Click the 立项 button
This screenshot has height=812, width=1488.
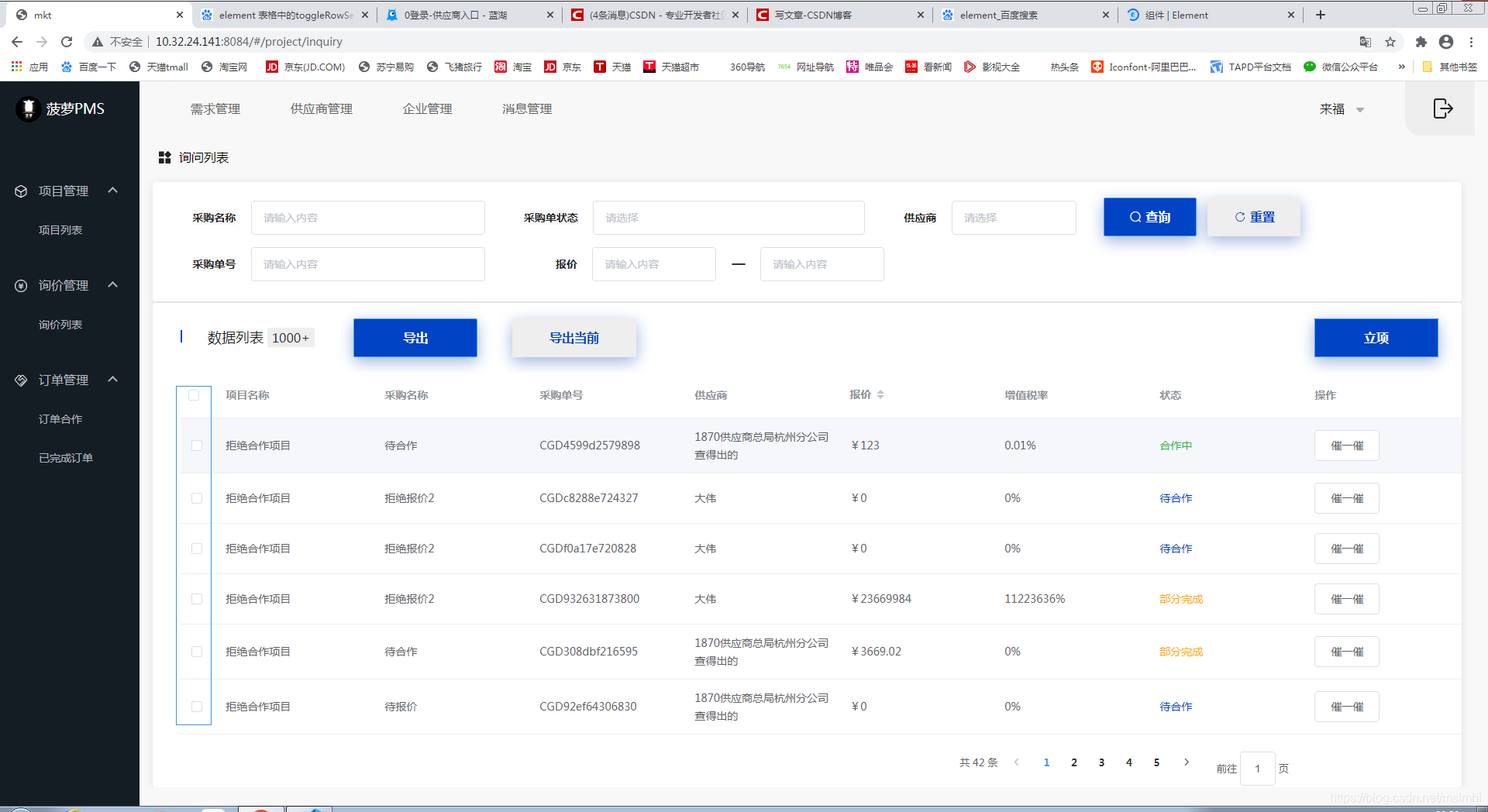pyautogui.click(x=1376, y=338)
